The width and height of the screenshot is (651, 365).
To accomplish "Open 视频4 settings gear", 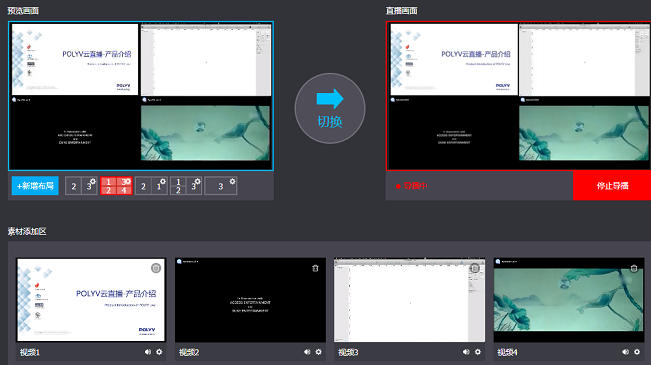I will tap(637, 352).
